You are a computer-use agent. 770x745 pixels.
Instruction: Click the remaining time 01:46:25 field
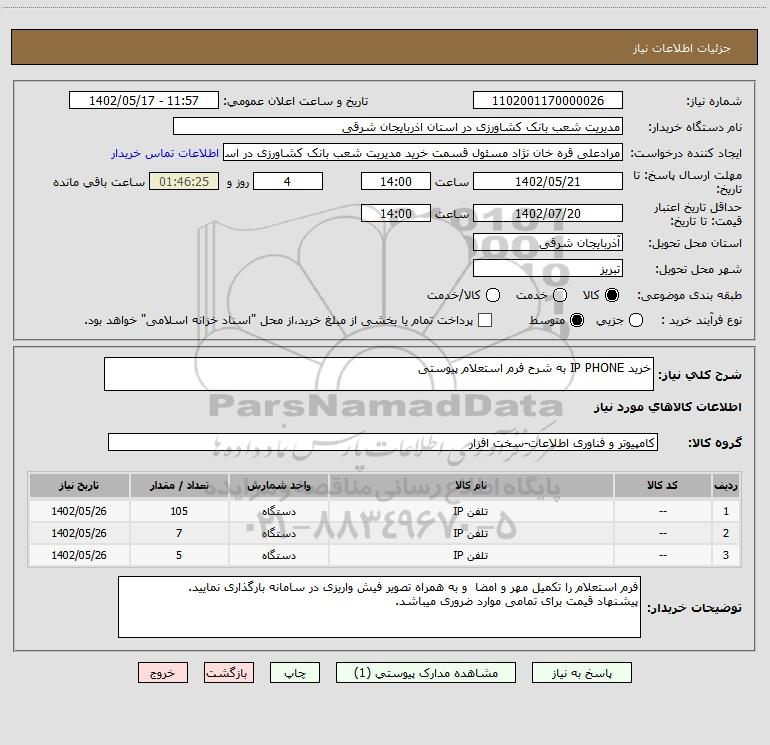click(184, 181)
